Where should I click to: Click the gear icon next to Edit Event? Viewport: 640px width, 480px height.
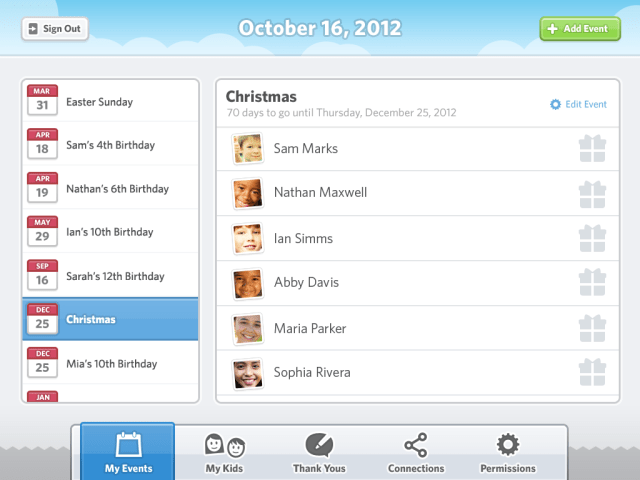pyautogui.click(x=556, y=104)
